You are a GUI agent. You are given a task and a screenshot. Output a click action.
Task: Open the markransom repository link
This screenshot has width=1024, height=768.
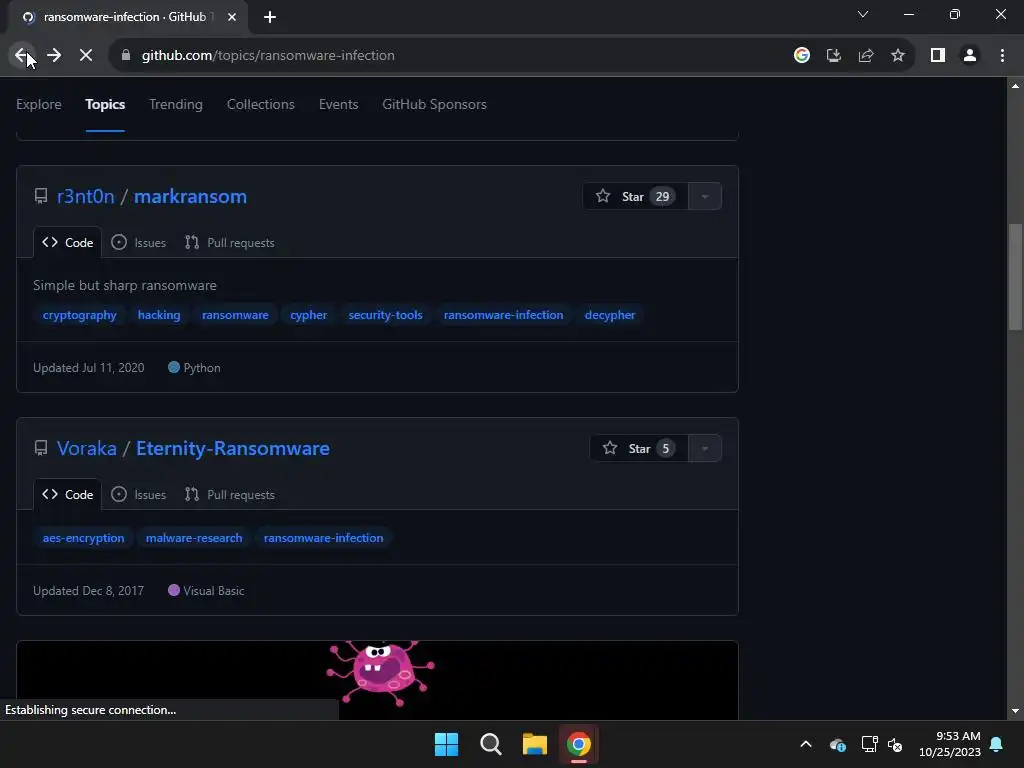tap(190, 196)
